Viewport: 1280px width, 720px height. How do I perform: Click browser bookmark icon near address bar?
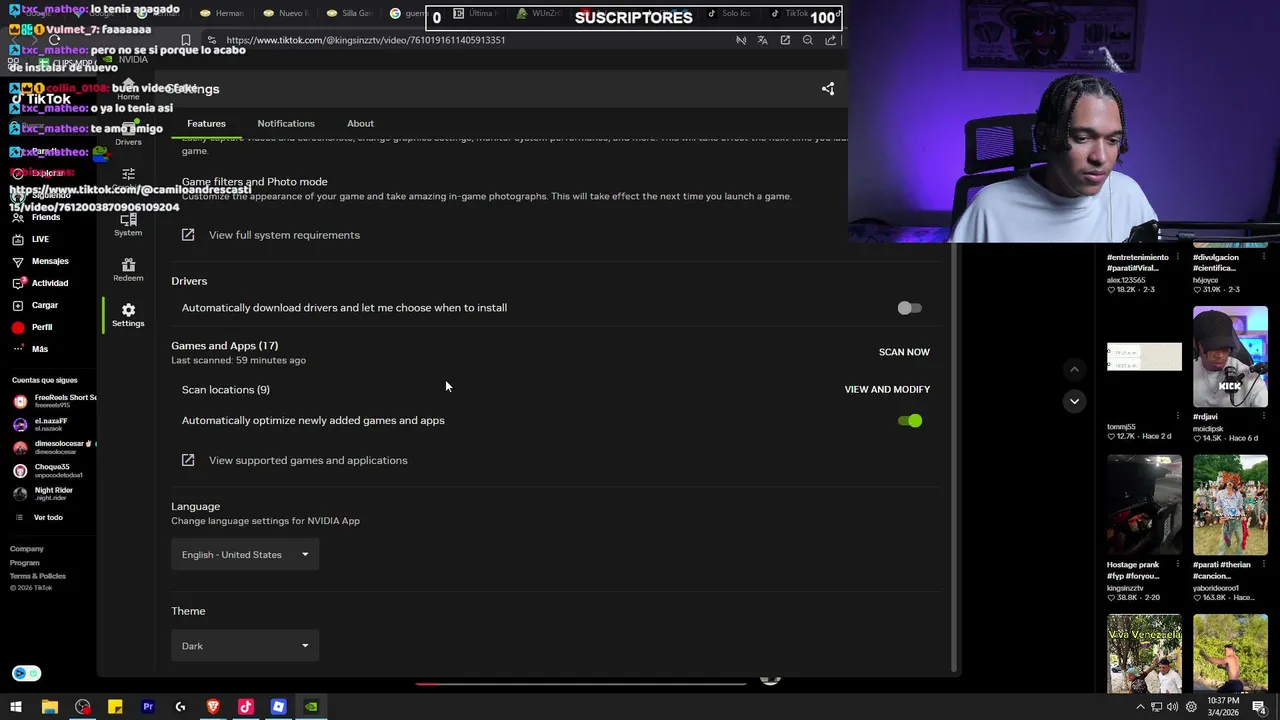click(186, 40)
